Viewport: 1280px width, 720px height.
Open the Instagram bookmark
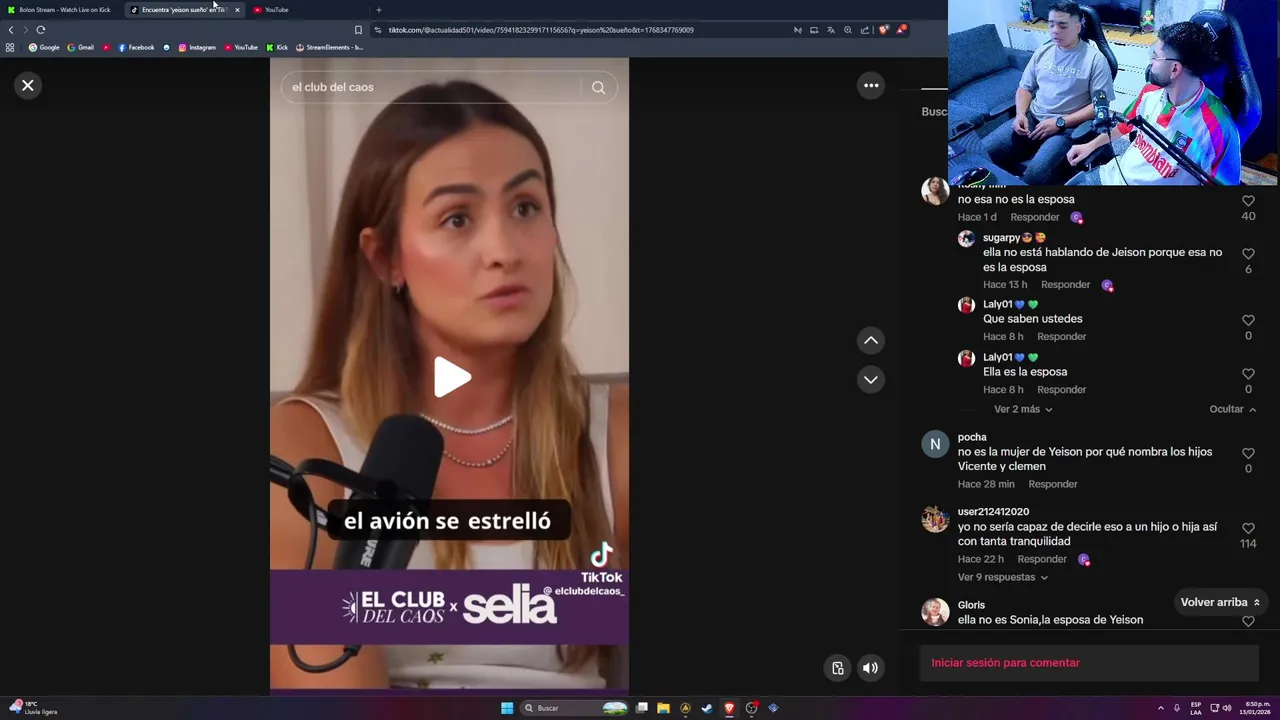coord(197,47)
